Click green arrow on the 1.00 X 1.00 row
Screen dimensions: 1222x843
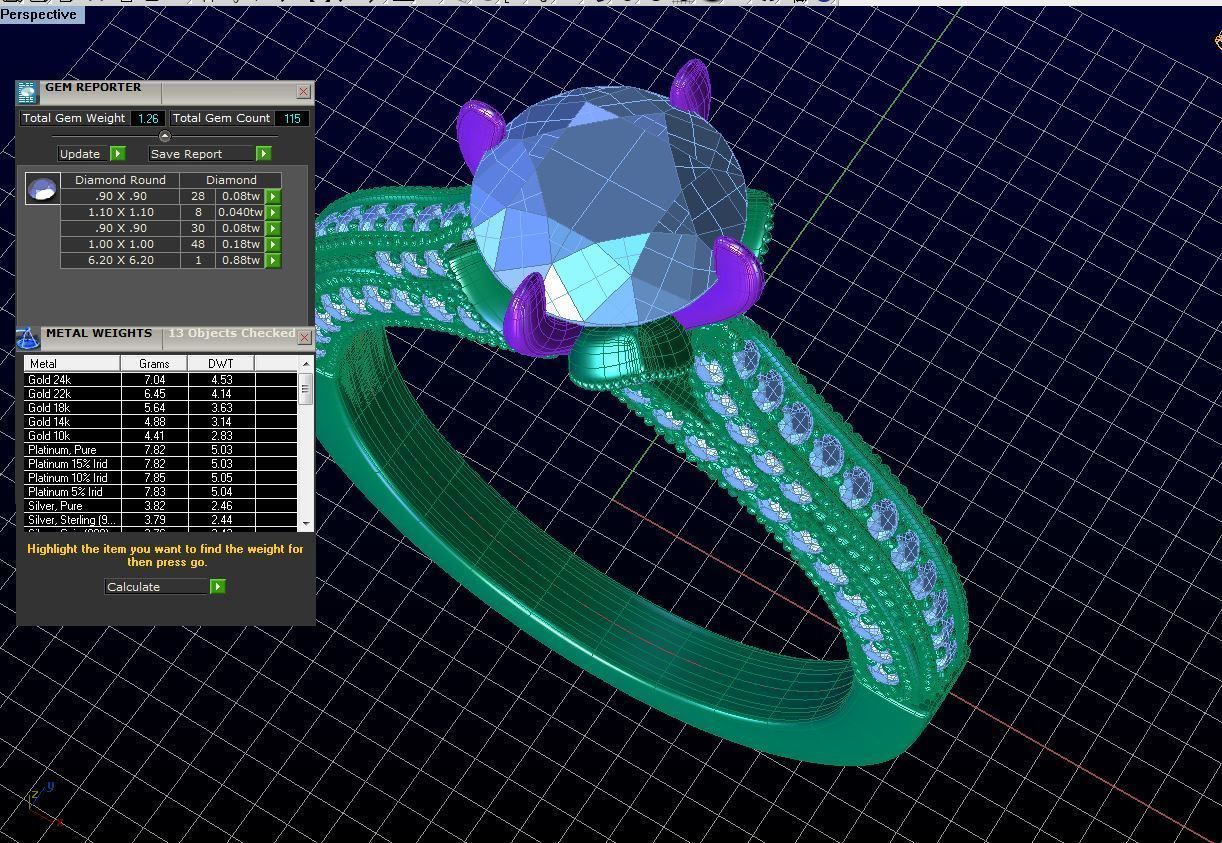click(x=272, y=244)
